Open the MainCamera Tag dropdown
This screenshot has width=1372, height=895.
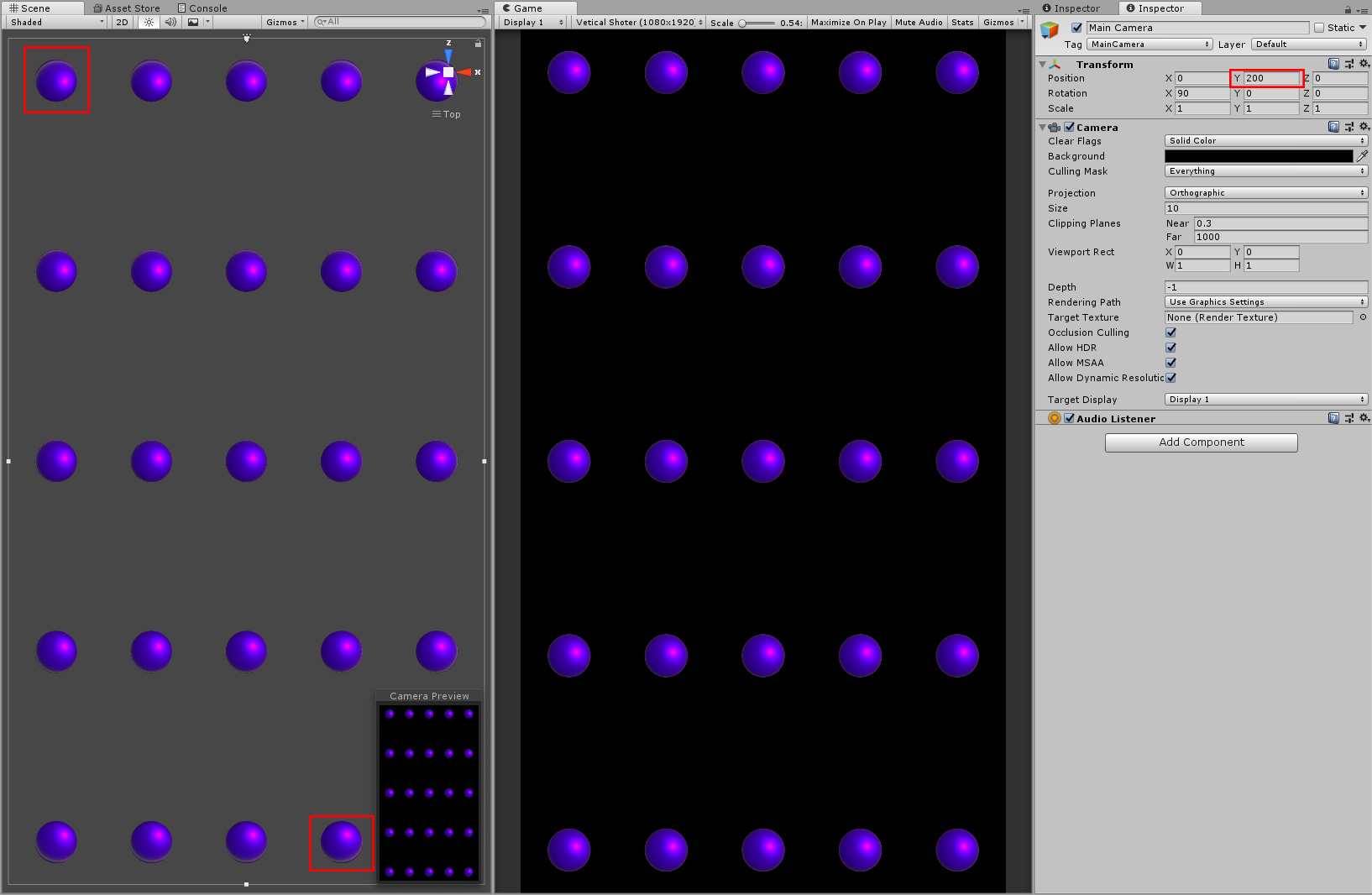point(1149,44)
